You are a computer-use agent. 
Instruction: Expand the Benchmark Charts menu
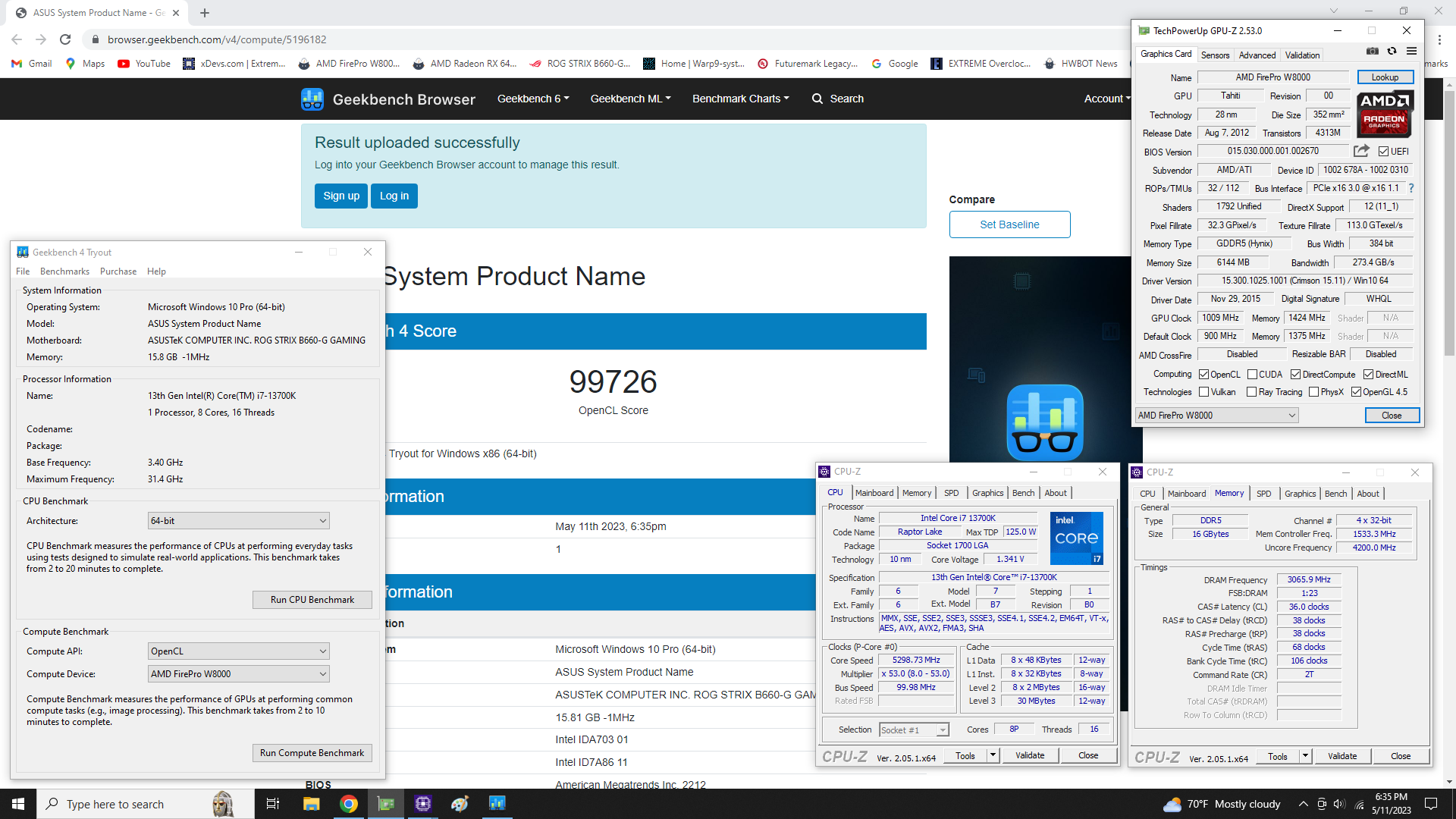click(741, 99)
